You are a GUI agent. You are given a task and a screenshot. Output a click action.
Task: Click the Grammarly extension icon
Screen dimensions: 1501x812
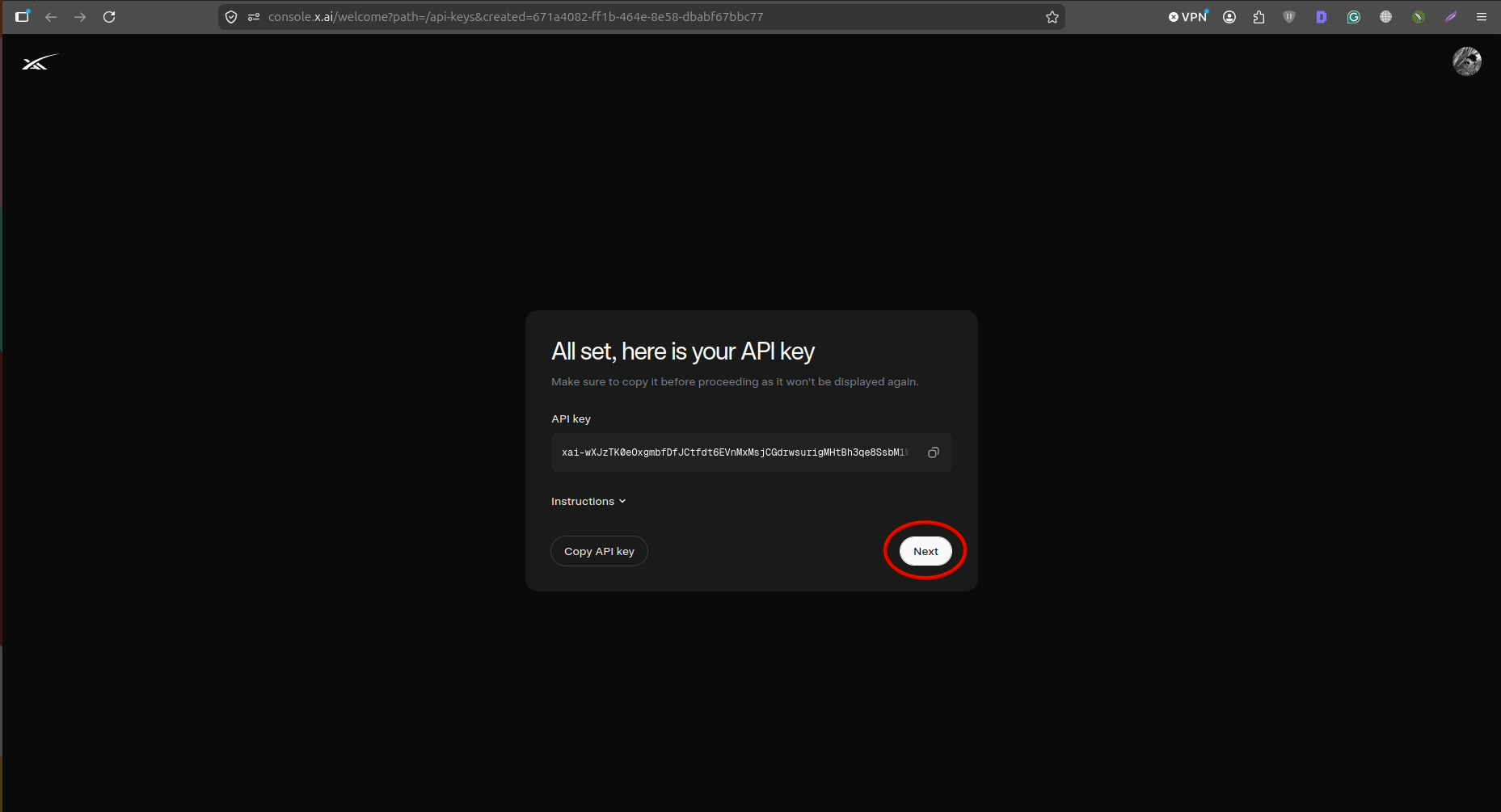(1353, 17)
